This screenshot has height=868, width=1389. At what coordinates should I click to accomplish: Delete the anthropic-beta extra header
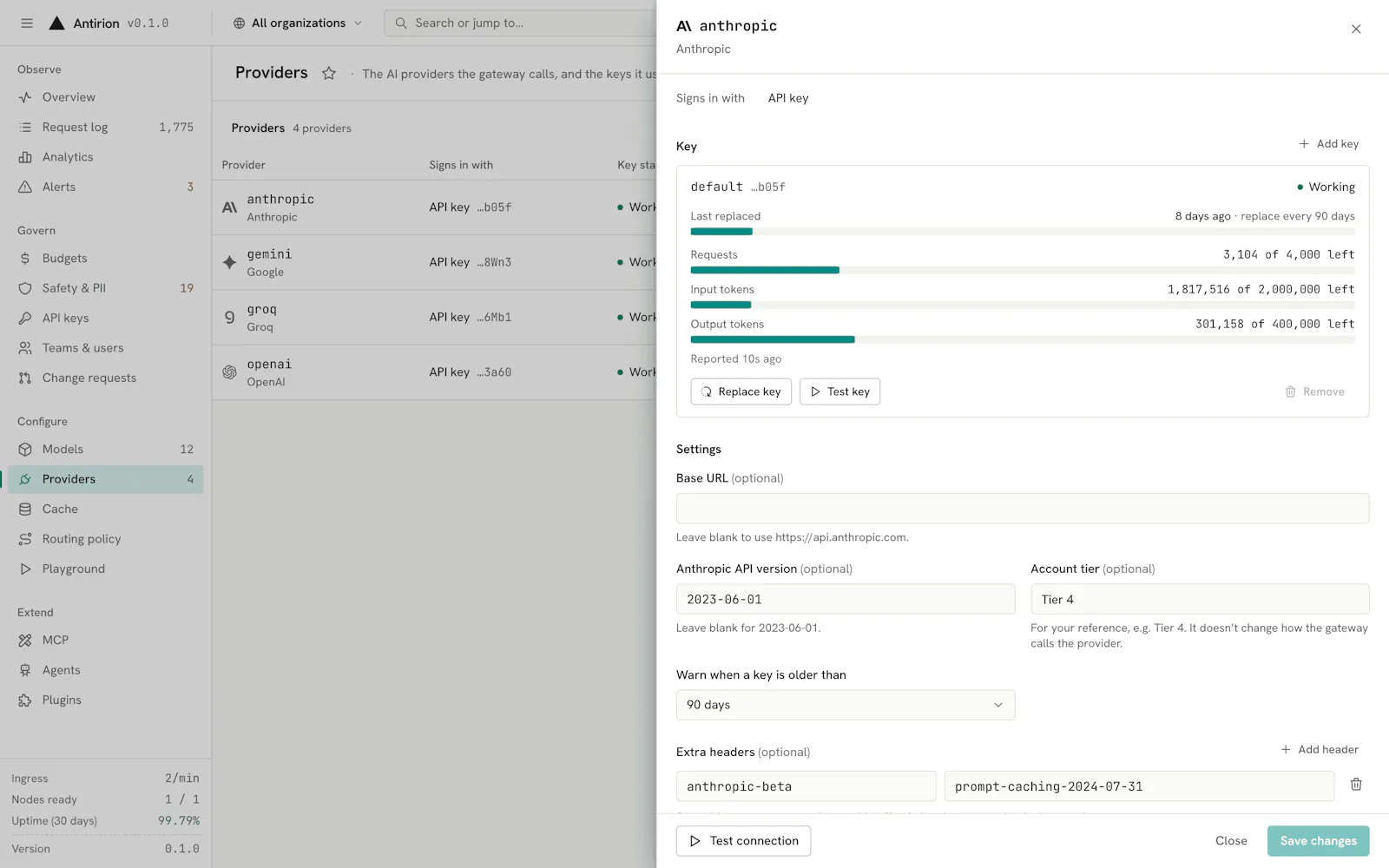coord(1355,785)
